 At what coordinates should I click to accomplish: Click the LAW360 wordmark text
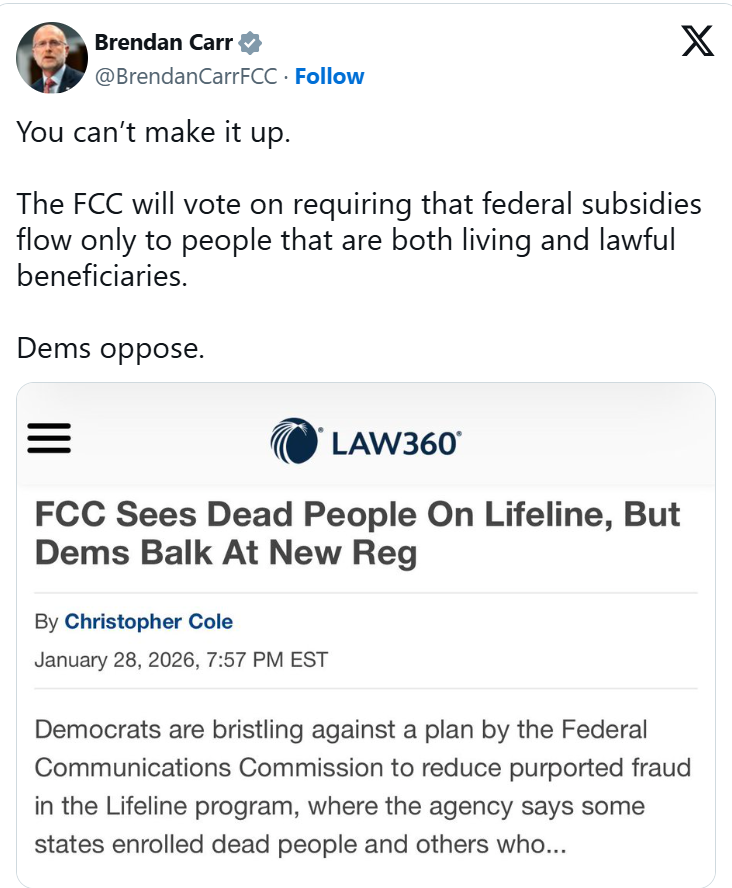(395, 442)
